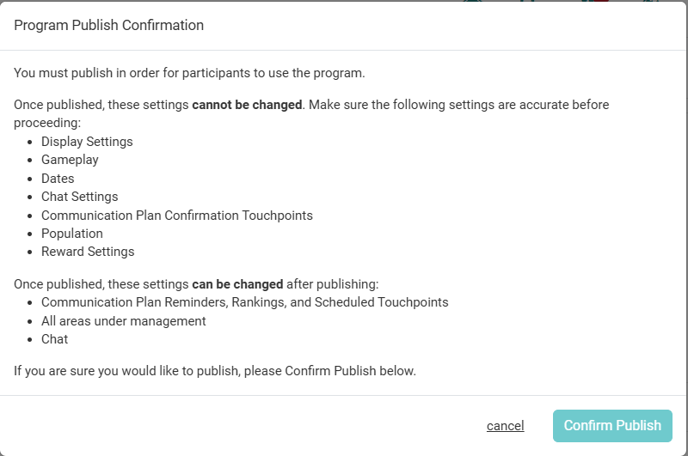Image resolution: width=688 pixels, height=456 pixels.
Task: Click the last 'Chat' list item
Action: tap(55, 339)
